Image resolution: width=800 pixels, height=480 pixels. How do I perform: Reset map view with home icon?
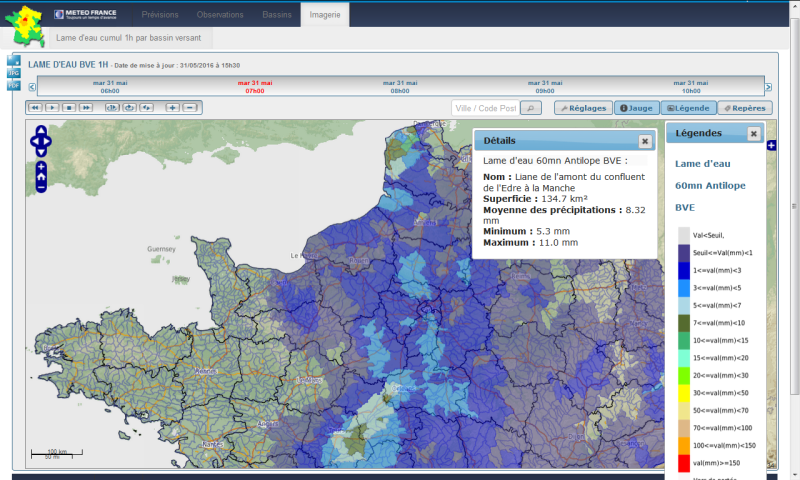point(41,177)
